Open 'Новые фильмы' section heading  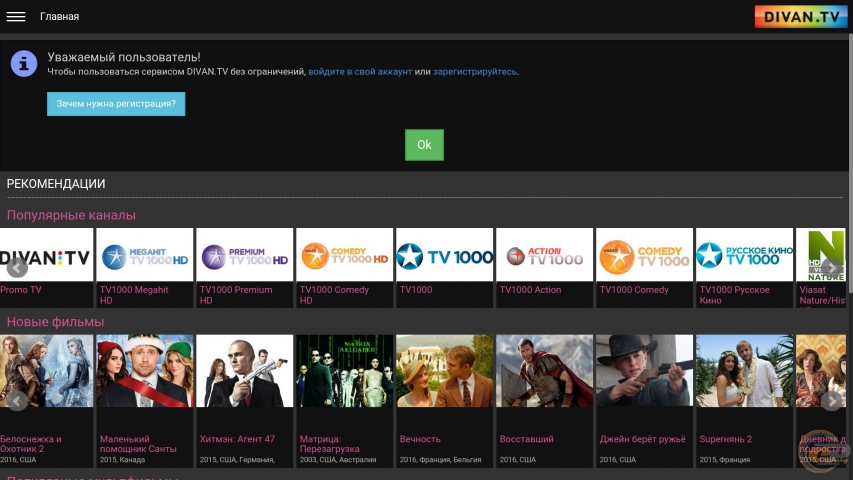tap(55, 321)
